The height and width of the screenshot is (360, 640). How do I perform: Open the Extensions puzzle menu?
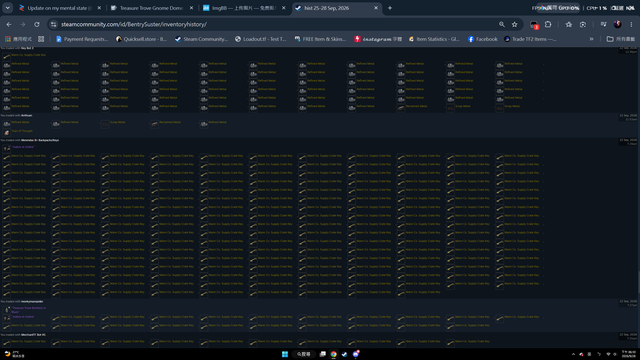coord(548,24)
